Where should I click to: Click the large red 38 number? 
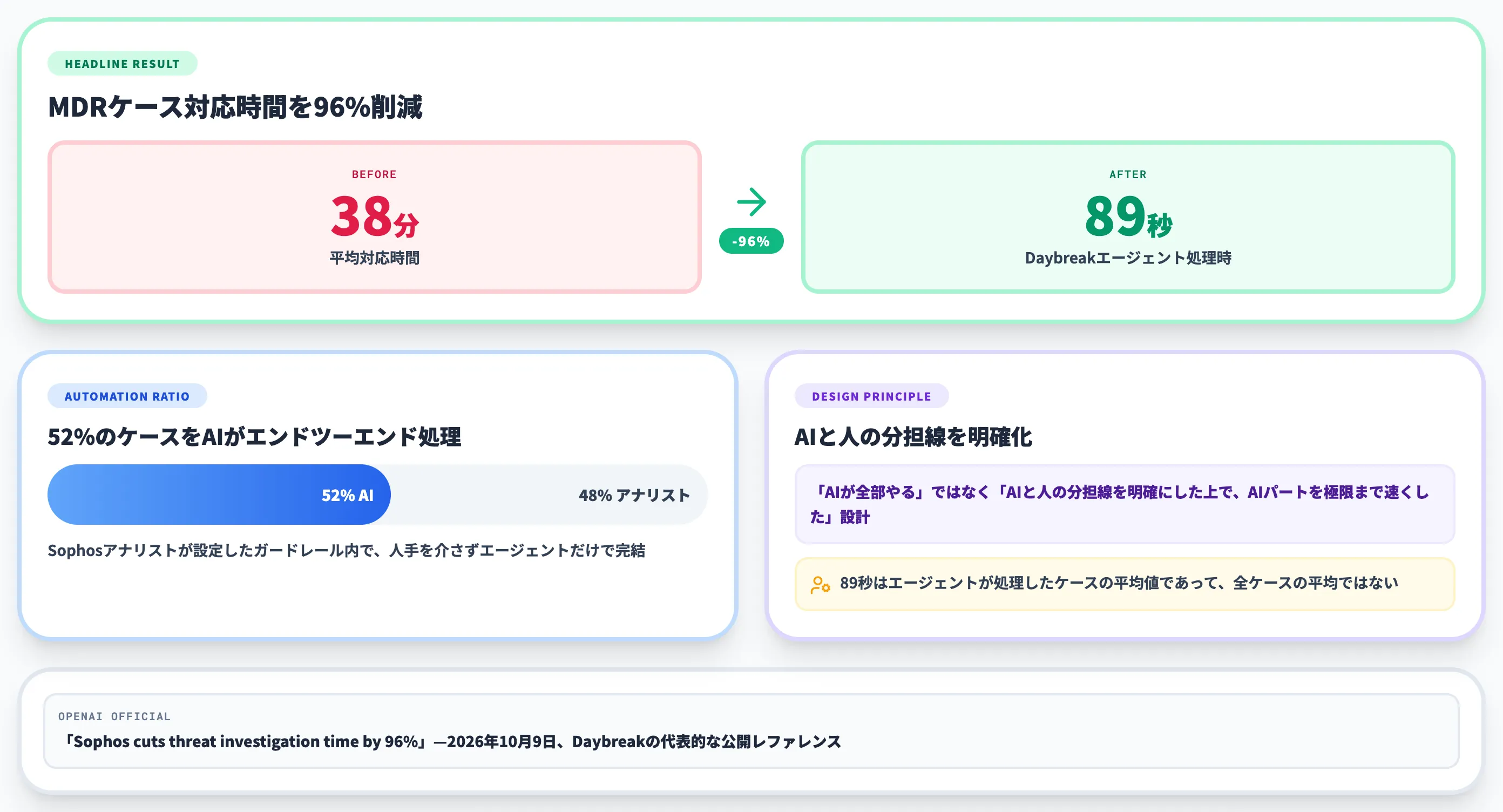coord(360,215)
